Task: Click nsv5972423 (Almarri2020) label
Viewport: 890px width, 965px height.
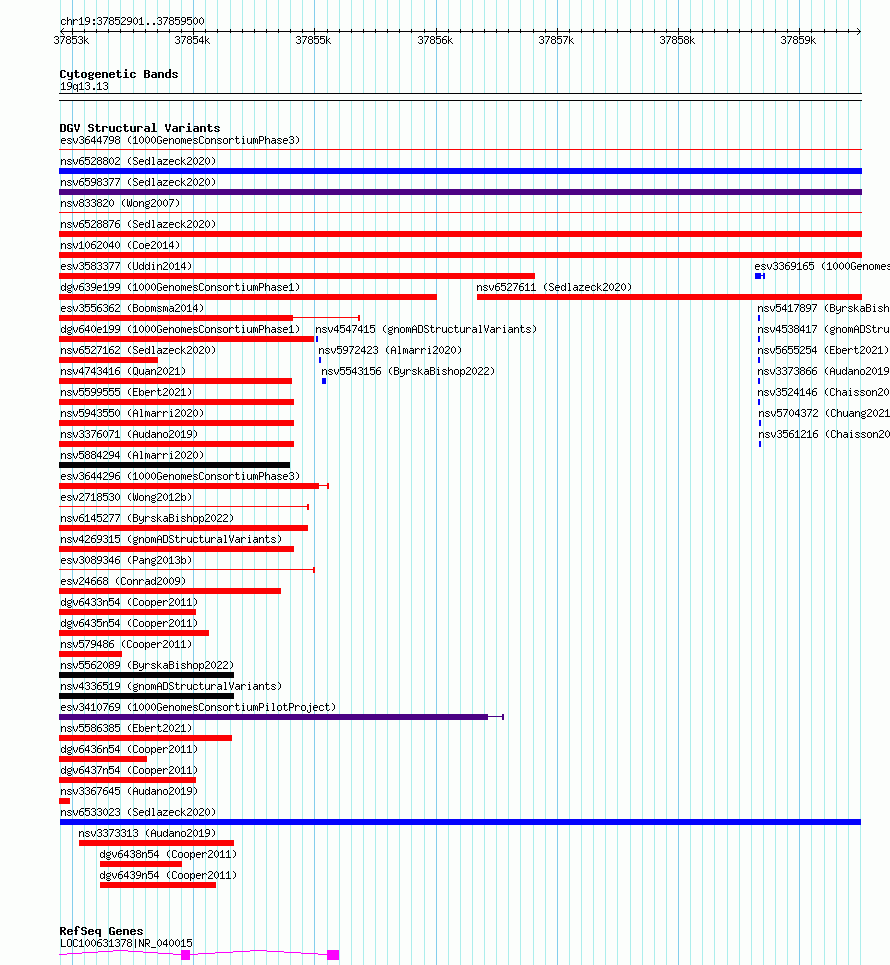Action: 390,350
